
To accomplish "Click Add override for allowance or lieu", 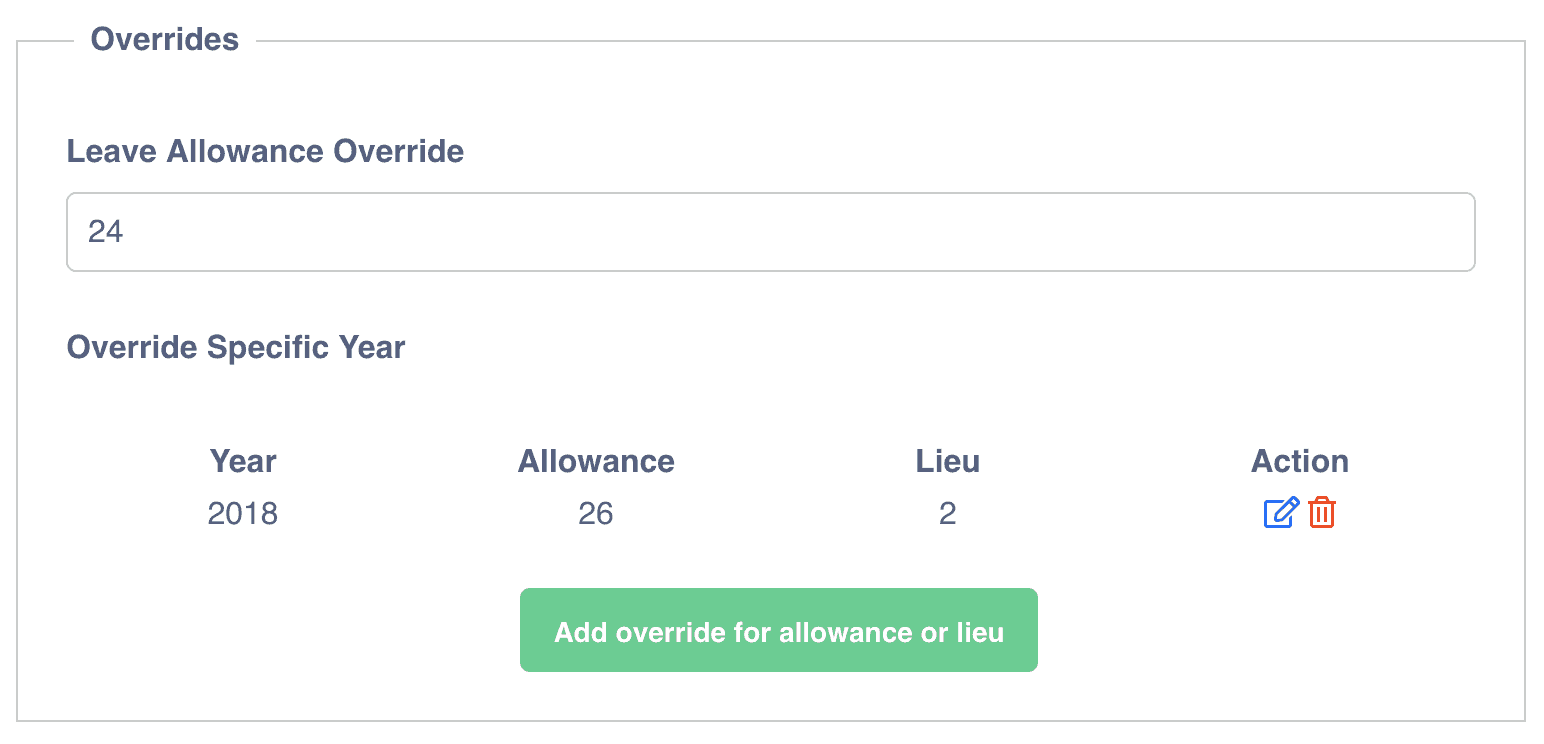I will 778,630.
